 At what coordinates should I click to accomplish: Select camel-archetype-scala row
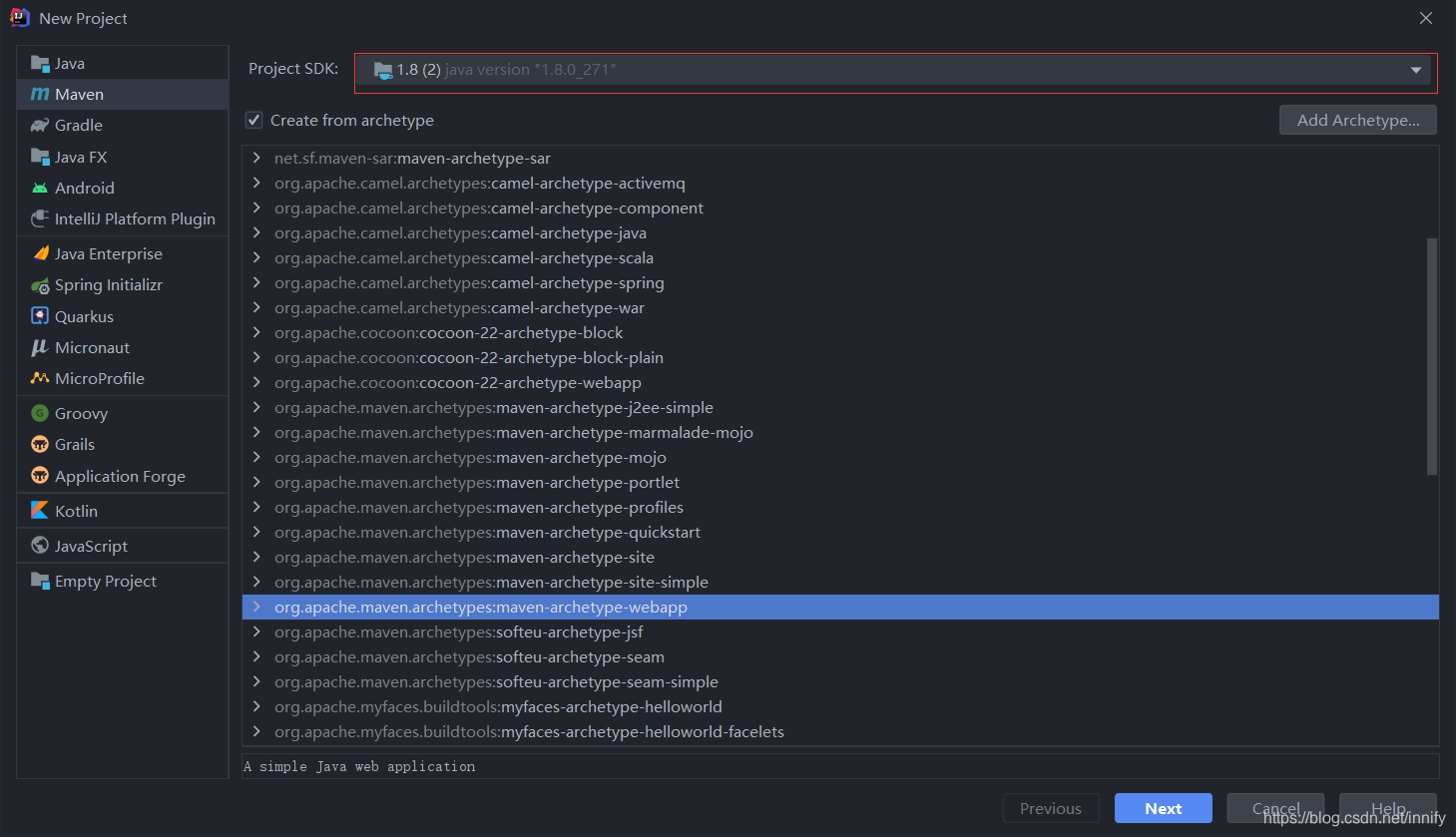point(840,257)
